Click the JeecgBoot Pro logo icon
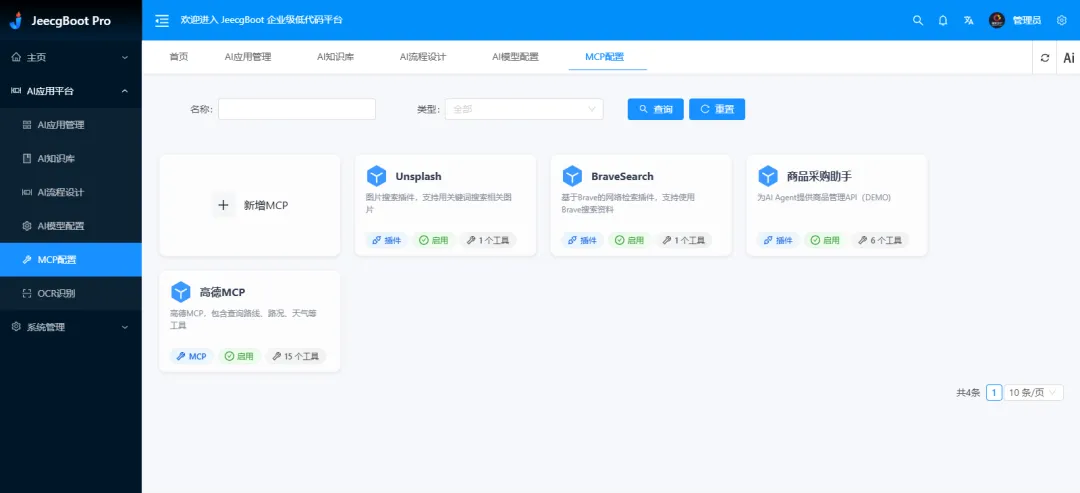The image size is (1080, 493). pos(16,20)
